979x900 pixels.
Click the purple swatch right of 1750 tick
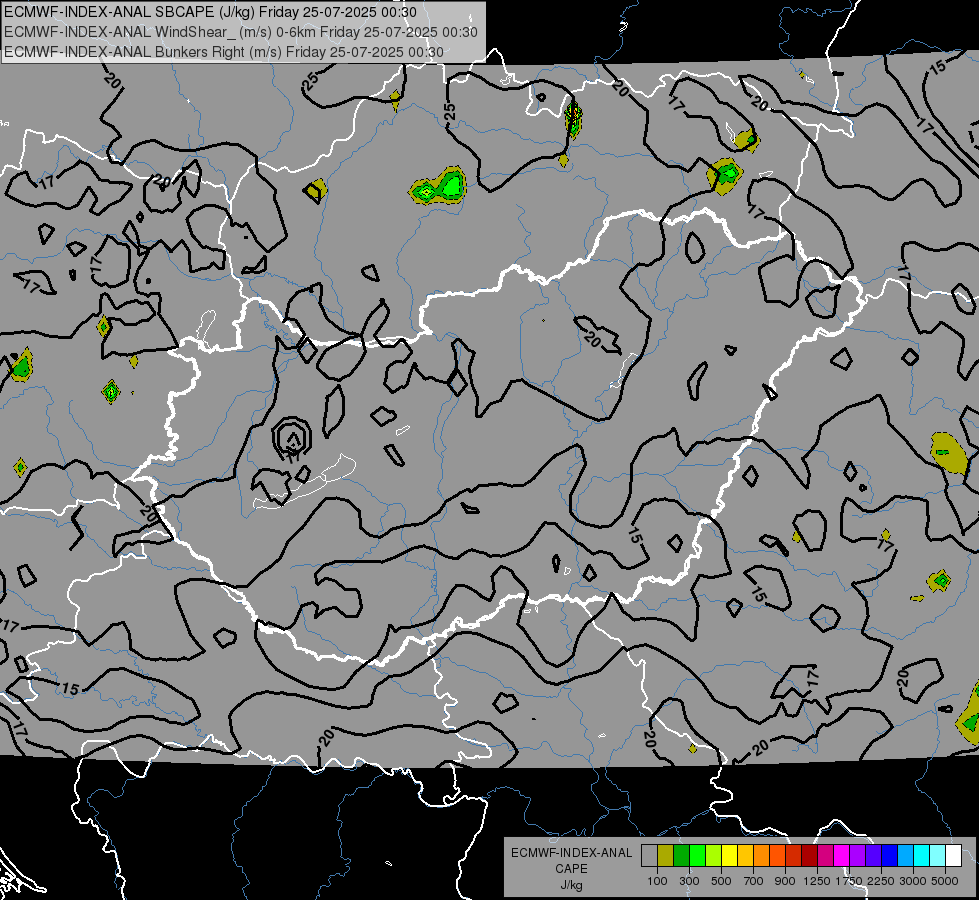click(x=858, y=856)
